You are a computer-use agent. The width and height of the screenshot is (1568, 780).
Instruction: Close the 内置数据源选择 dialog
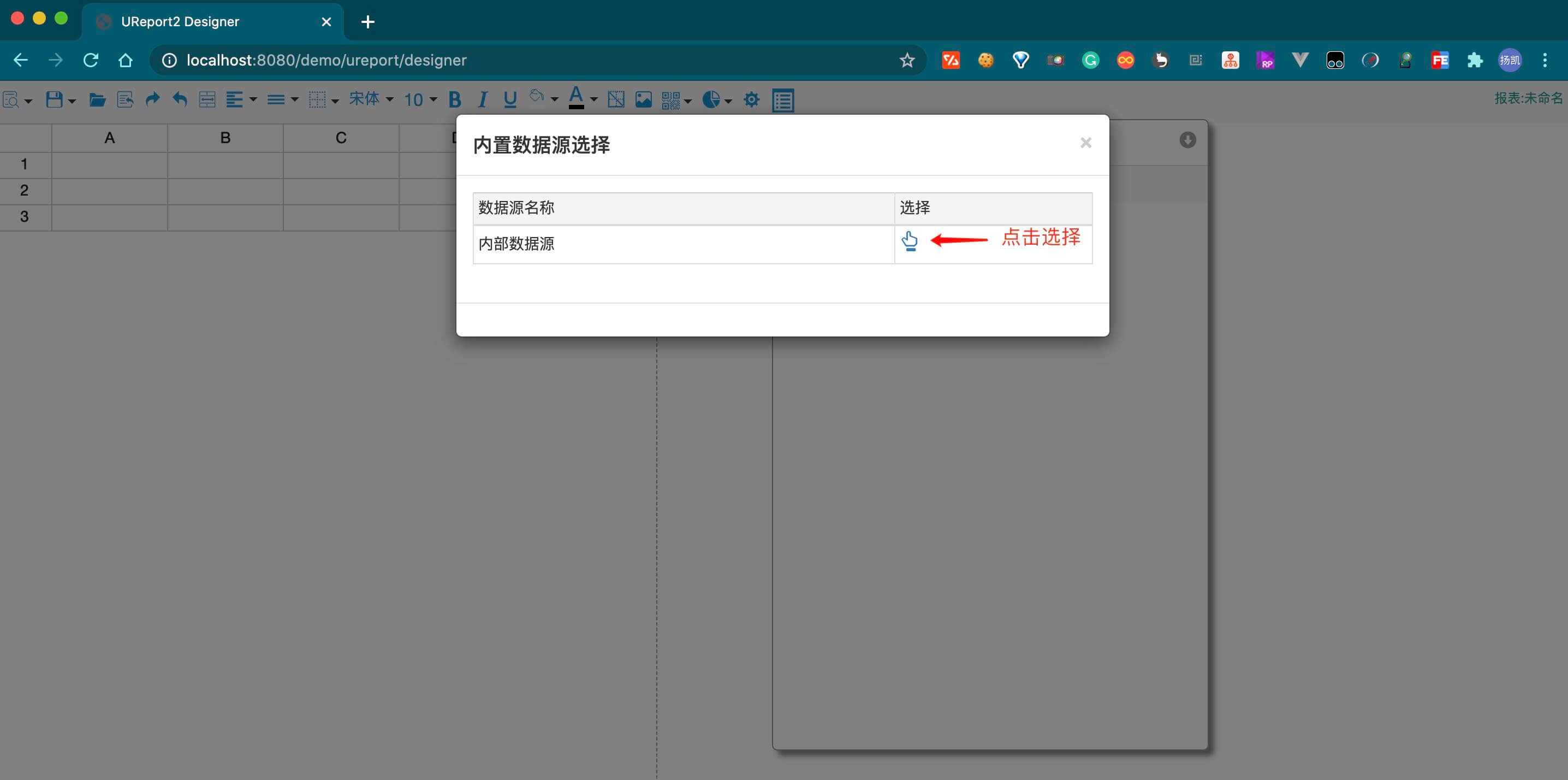1085,143
